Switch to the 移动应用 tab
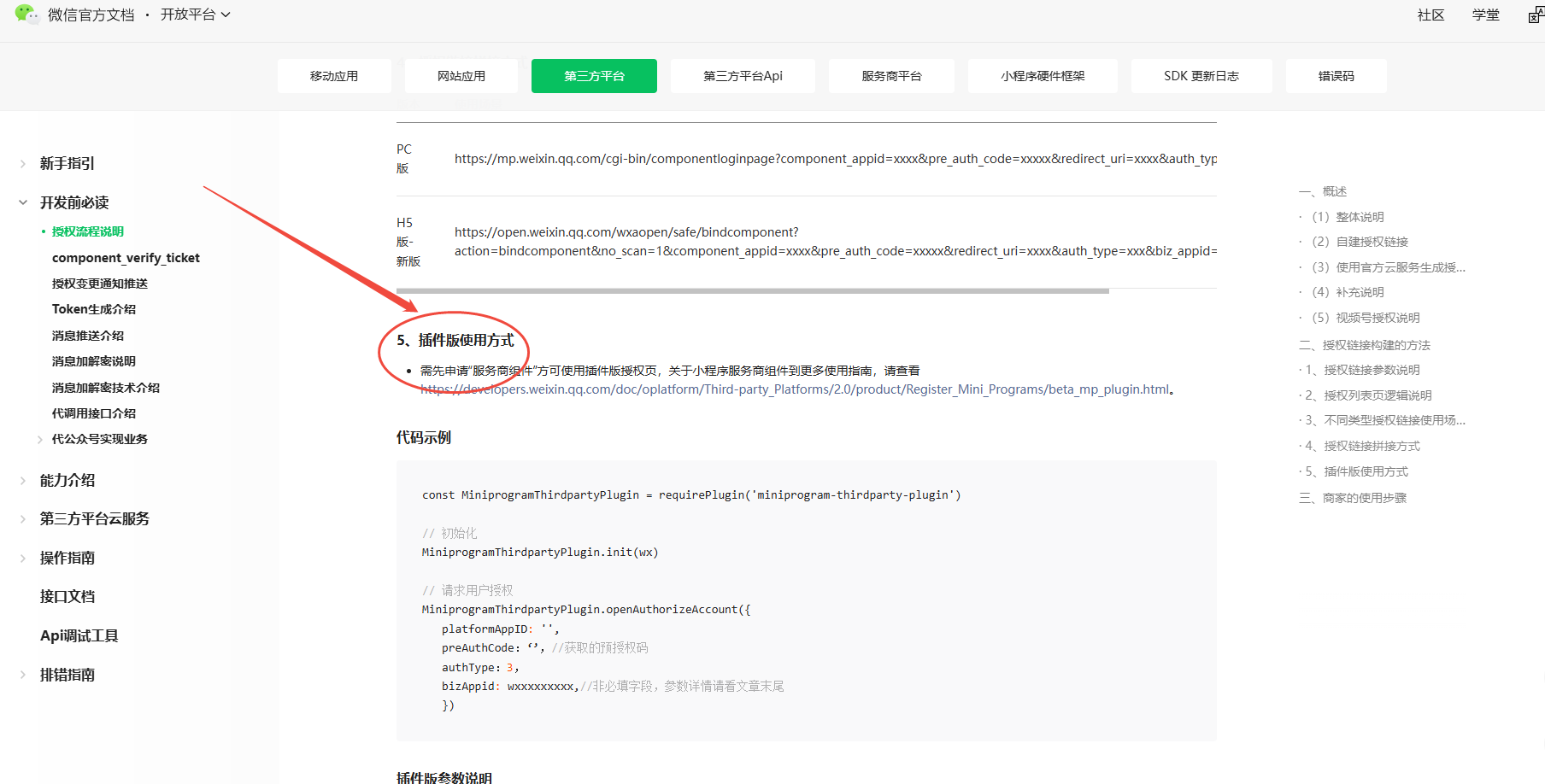This screenshot has height=784, width=1545. tap(334, 76)
